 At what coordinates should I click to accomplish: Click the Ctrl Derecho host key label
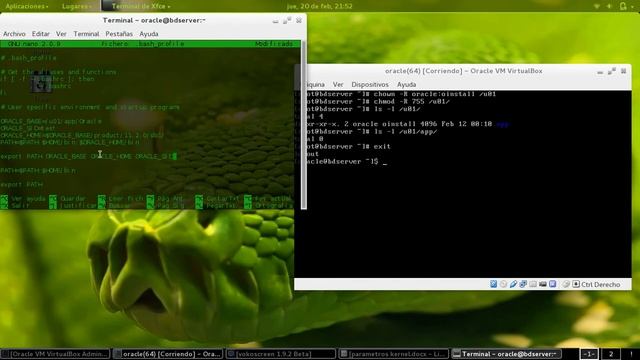(x=600, y=284)
